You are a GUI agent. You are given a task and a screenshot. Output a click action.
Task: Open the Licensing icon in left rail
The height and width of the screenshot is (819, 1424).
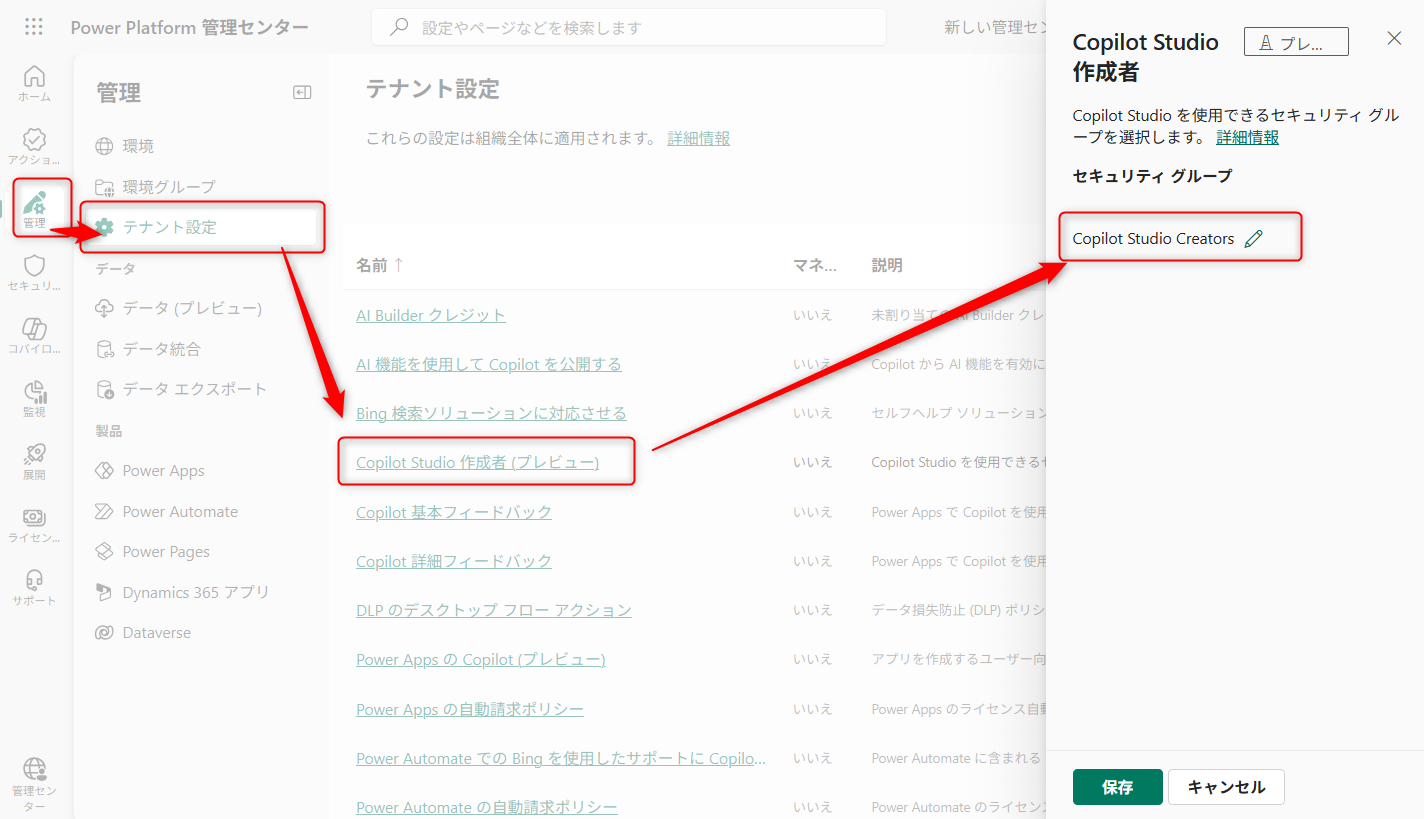point(34,524)
